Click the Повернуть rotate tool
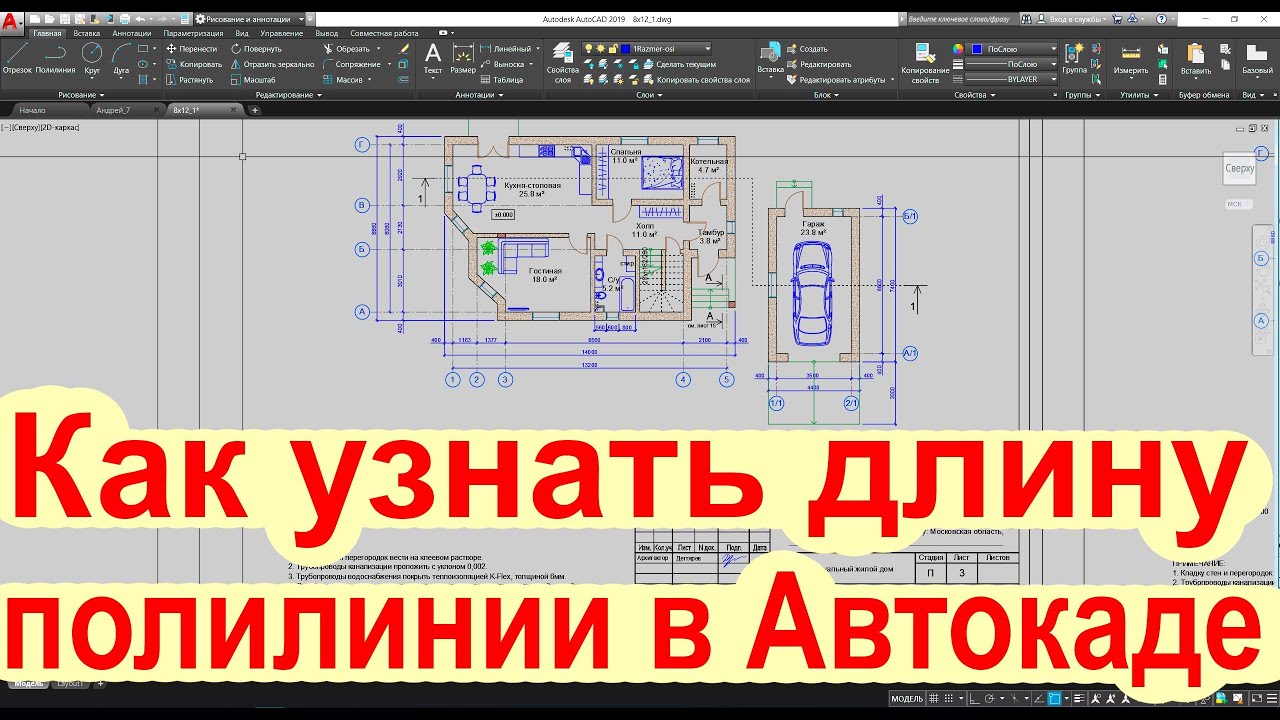Screen dimensions: 1280x720 256,48
